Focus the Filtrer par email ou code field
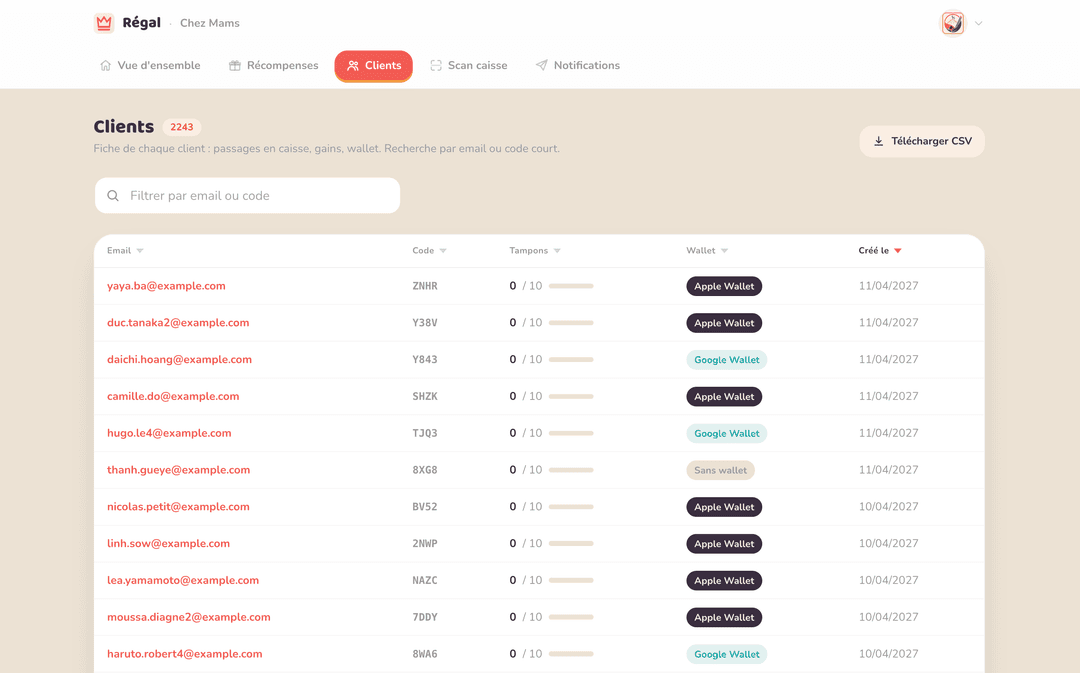Viewport: 1080px width, 673px height. [x=247, y=196]
